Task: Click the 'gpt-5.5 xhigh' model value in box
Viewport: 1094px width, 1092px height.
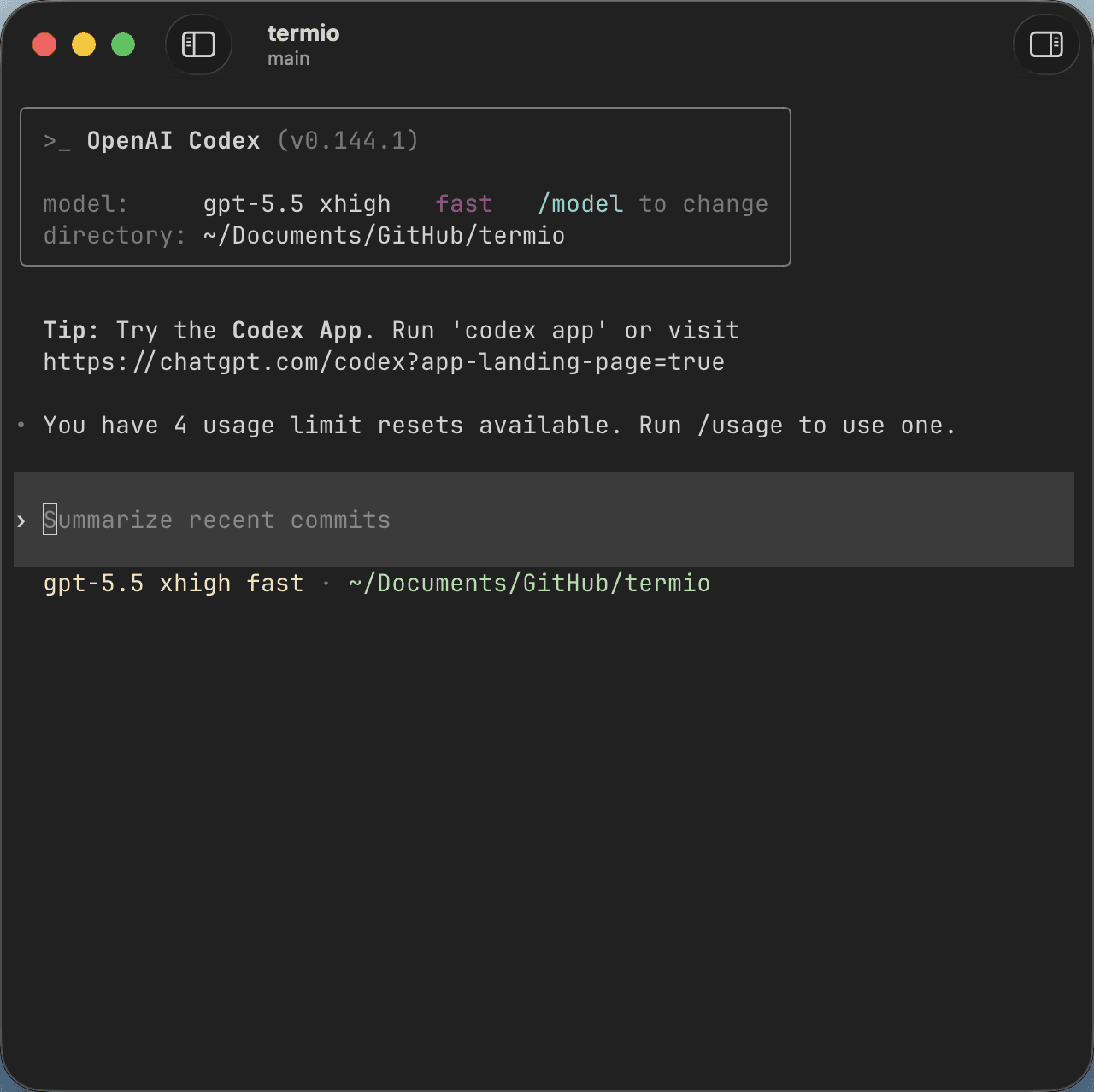Action: 297,204
